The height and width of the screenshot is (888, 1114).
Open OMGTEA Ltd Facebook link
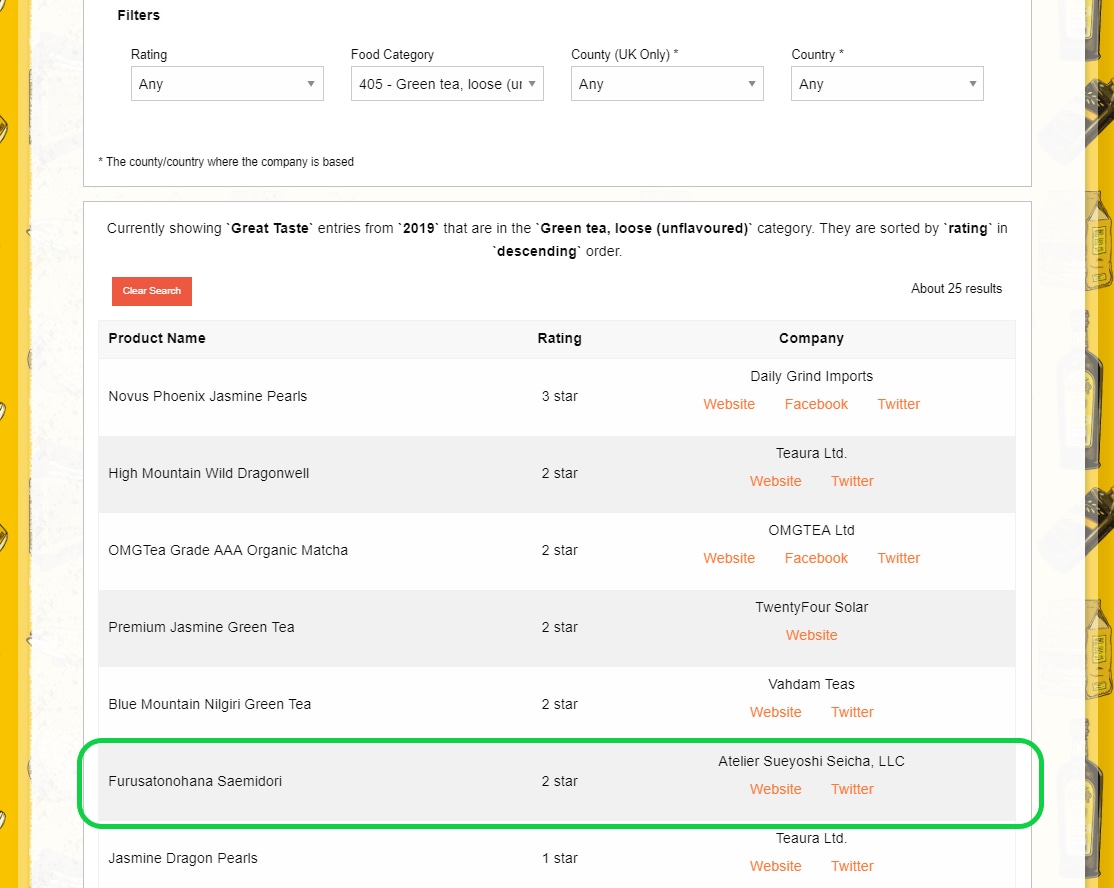816,558
